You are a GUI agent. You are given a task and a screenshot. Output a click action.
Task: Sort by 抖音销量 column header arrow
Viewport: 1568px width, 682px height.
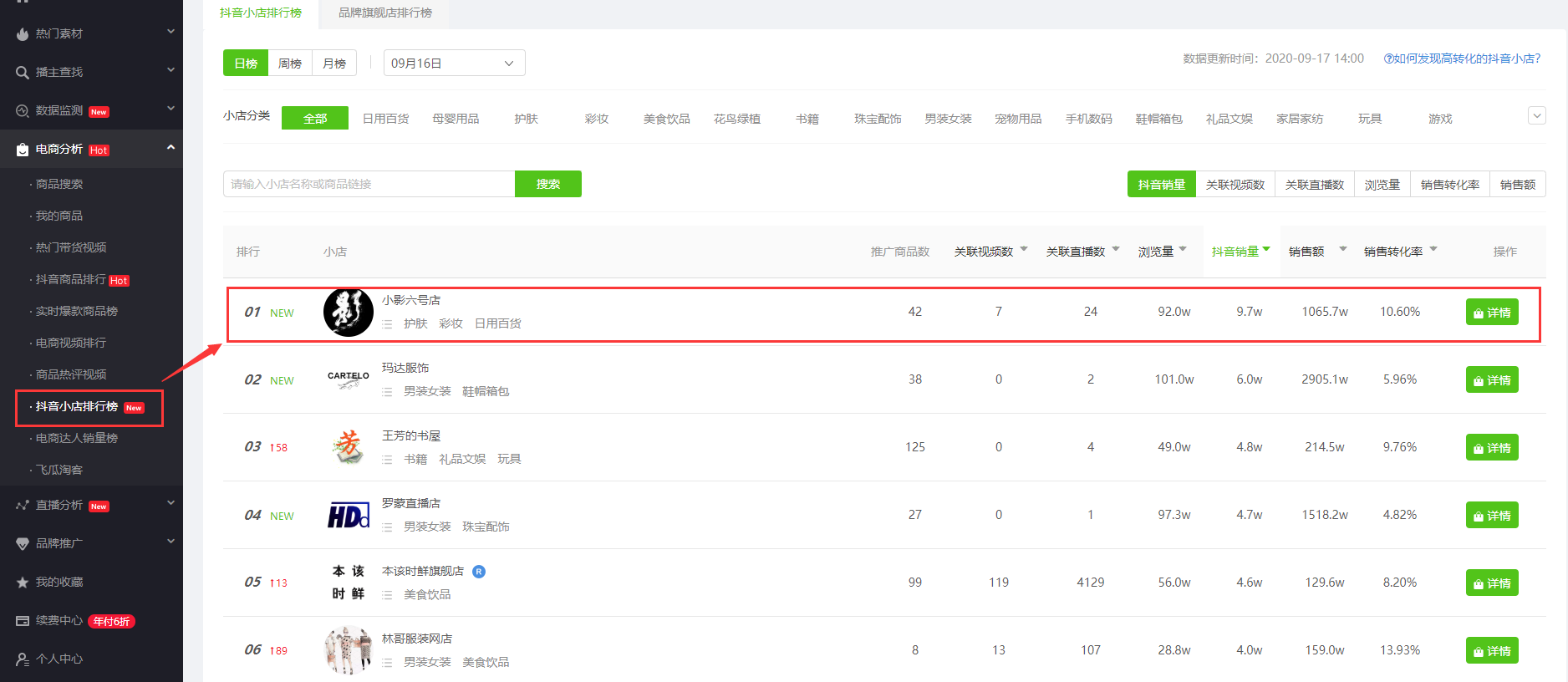[x=1266, y=249]
